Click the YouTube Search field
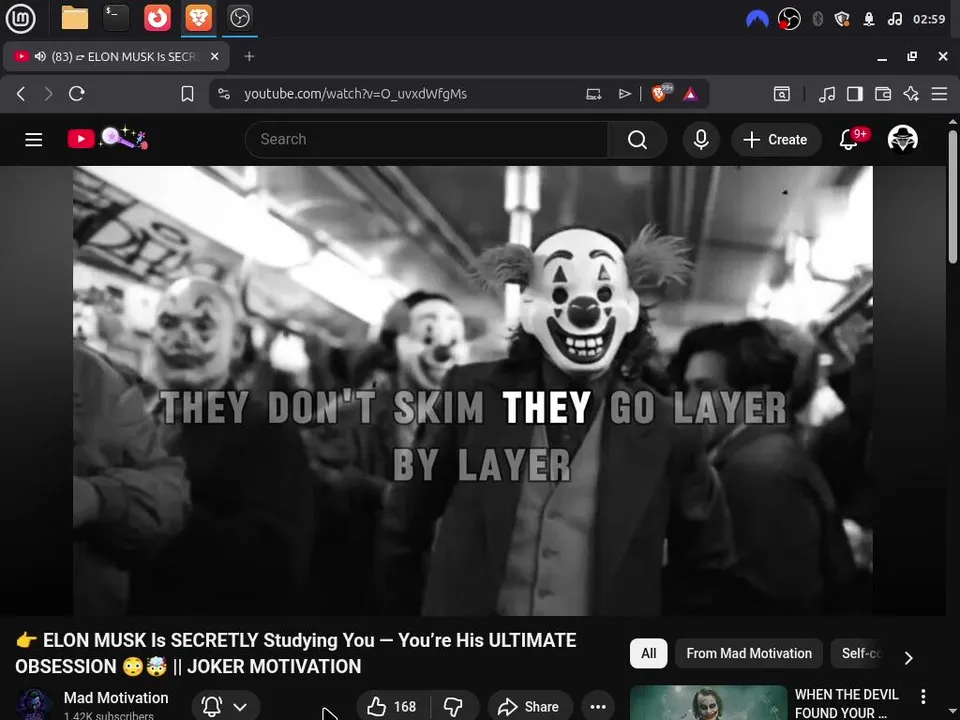Image resolution: width=960 pixels, height=720 pixels. pyautogui.click(x=426, y=140)
